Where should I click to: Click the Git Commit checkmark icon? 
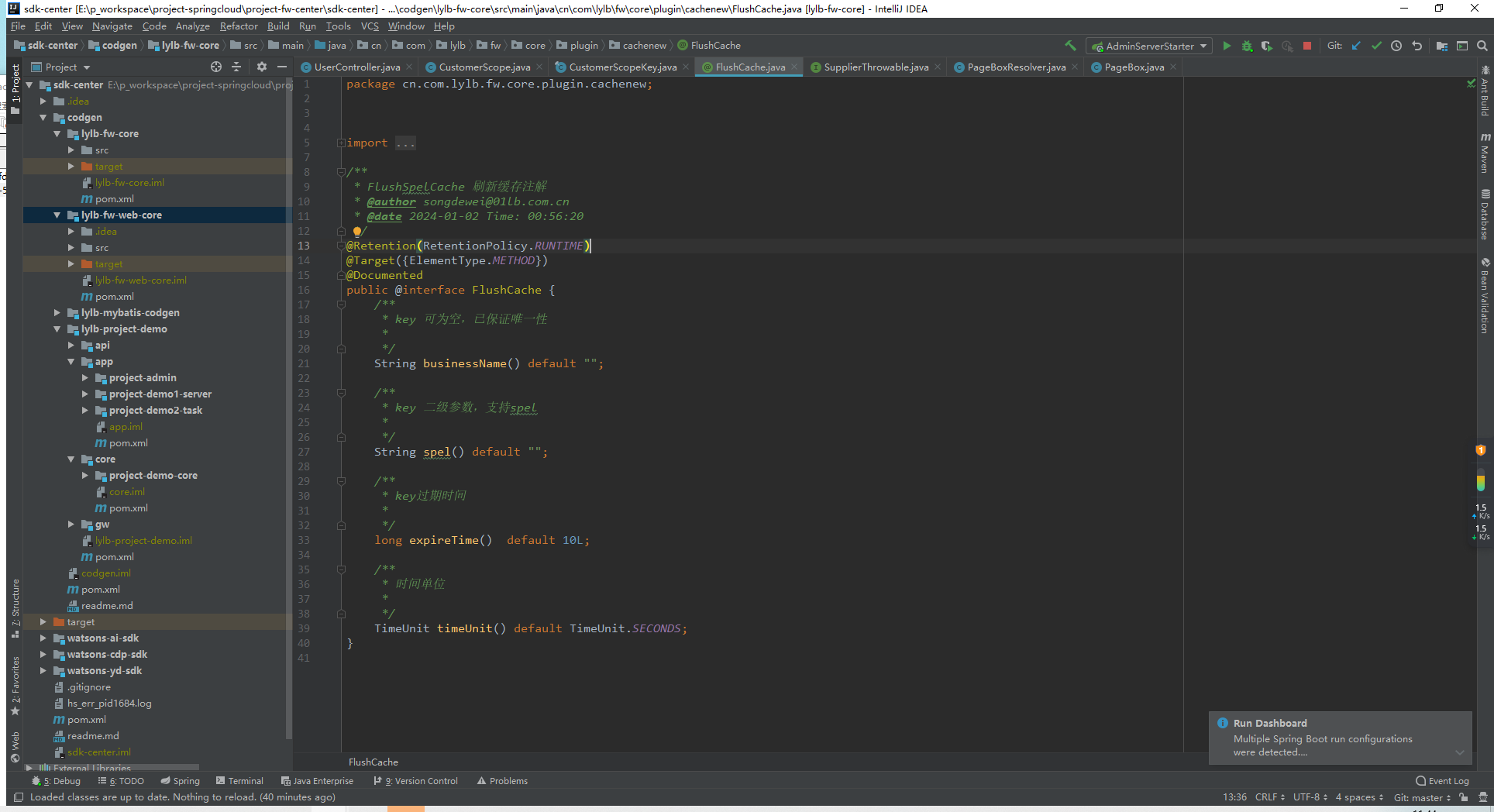1376,46
